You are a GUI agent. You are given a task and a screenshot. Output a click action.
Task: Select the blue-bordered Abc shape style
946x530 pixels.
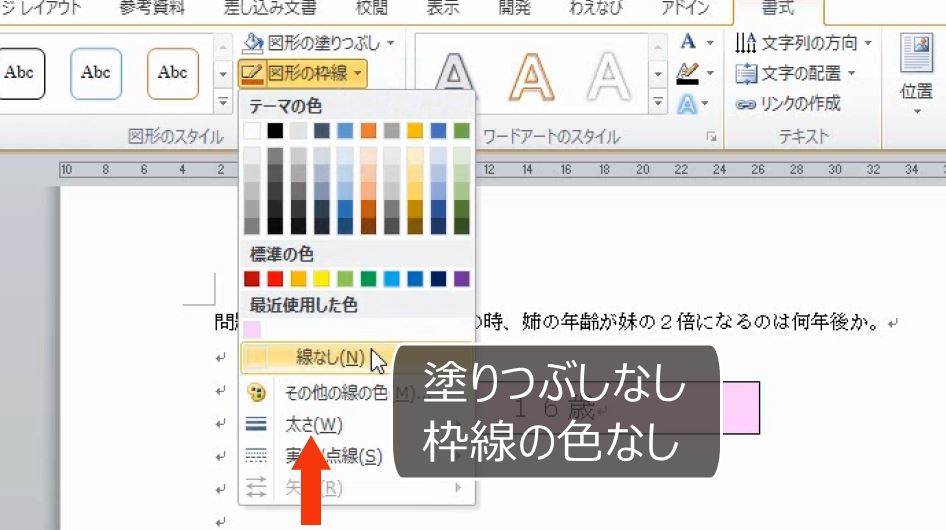pyautogui.click(x=96, y=74)
